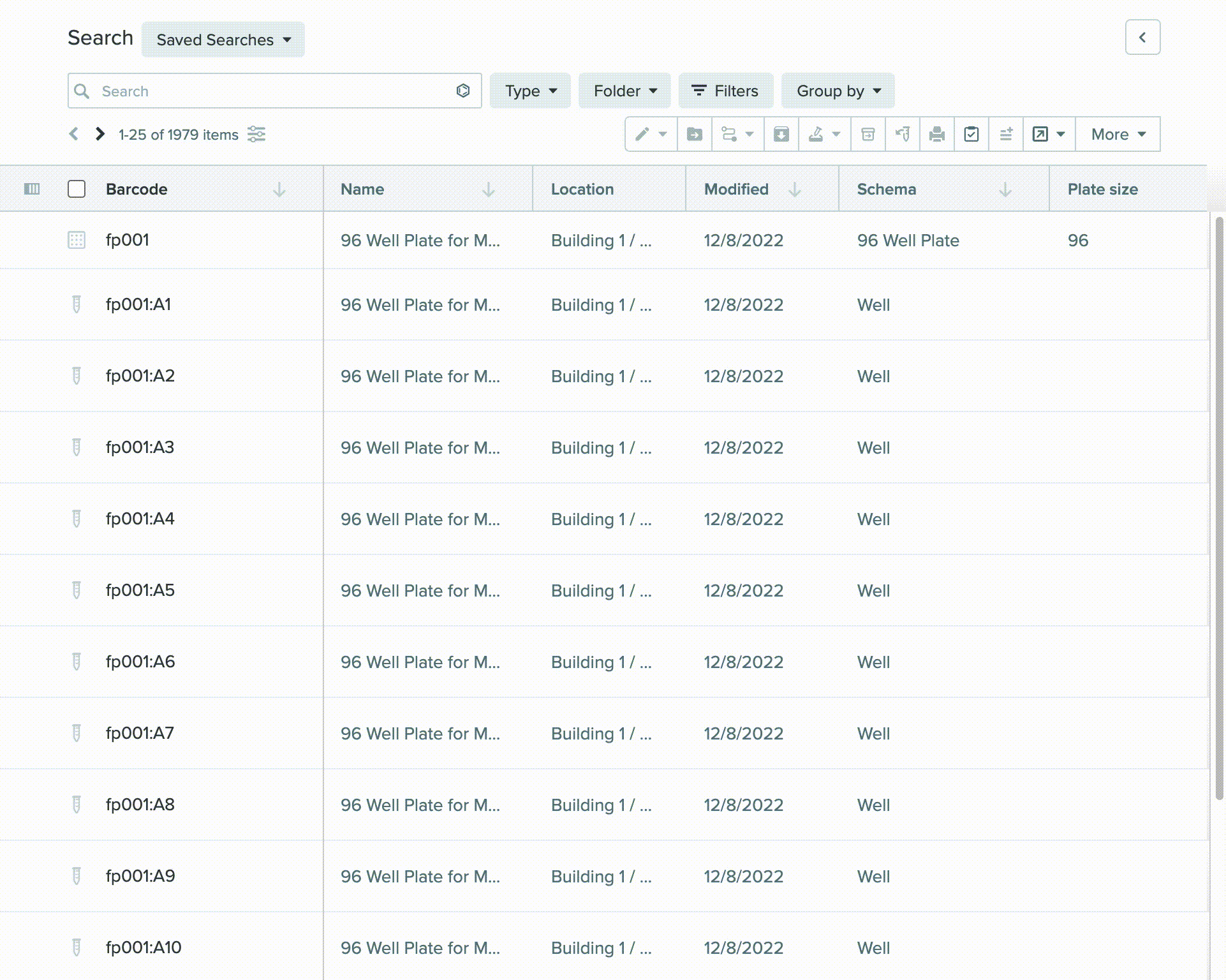The height and width of the screenshot is (980, 1226).
Task: Click the archive box toolbar icon
Action: pos(868,134)
